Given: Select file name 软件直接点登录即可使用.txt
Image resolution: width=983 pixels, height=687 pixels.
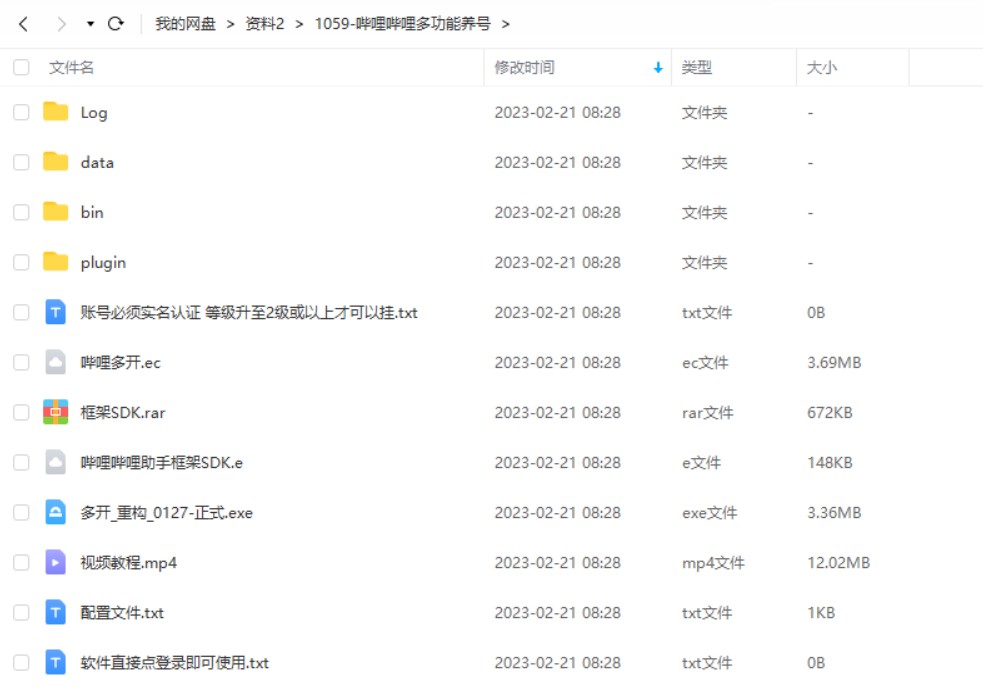Looking at the screenshot, I should [x=174, y=663].
